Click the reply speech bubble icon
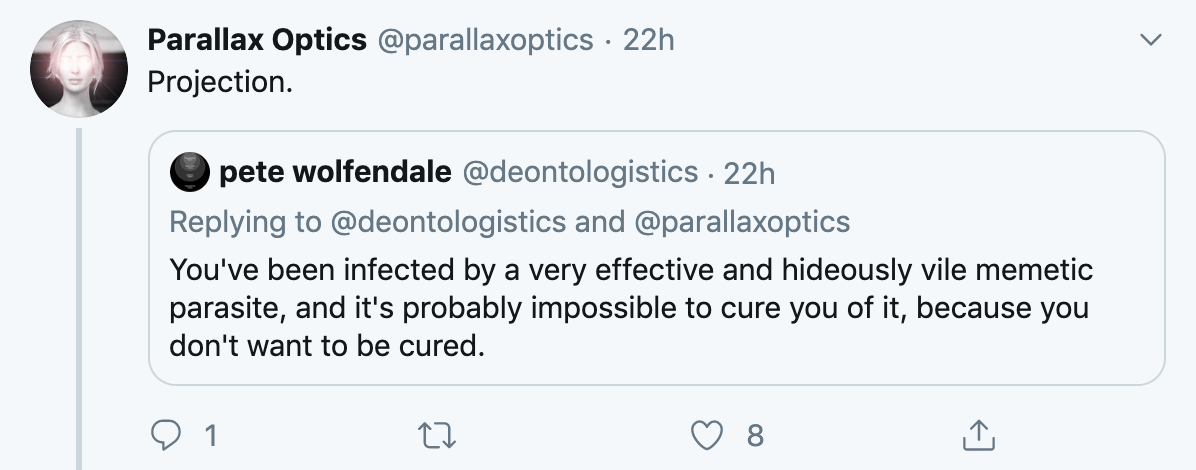 [164, 435]
